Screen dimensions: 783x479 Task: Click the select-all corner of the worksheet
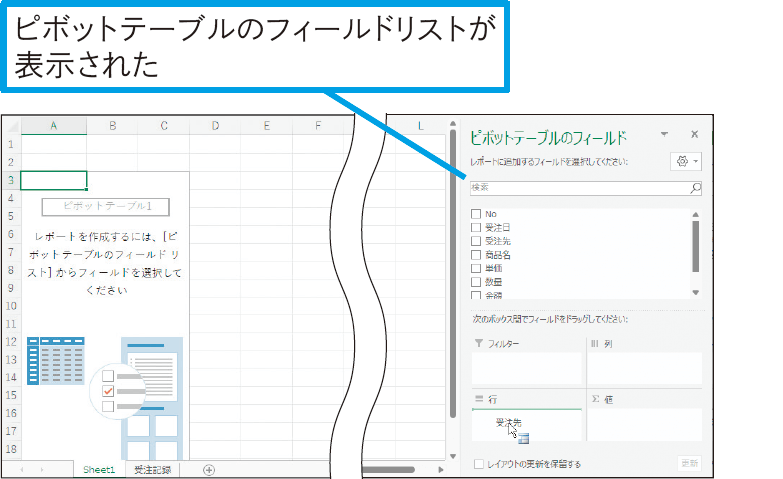[x=11, y=126]
